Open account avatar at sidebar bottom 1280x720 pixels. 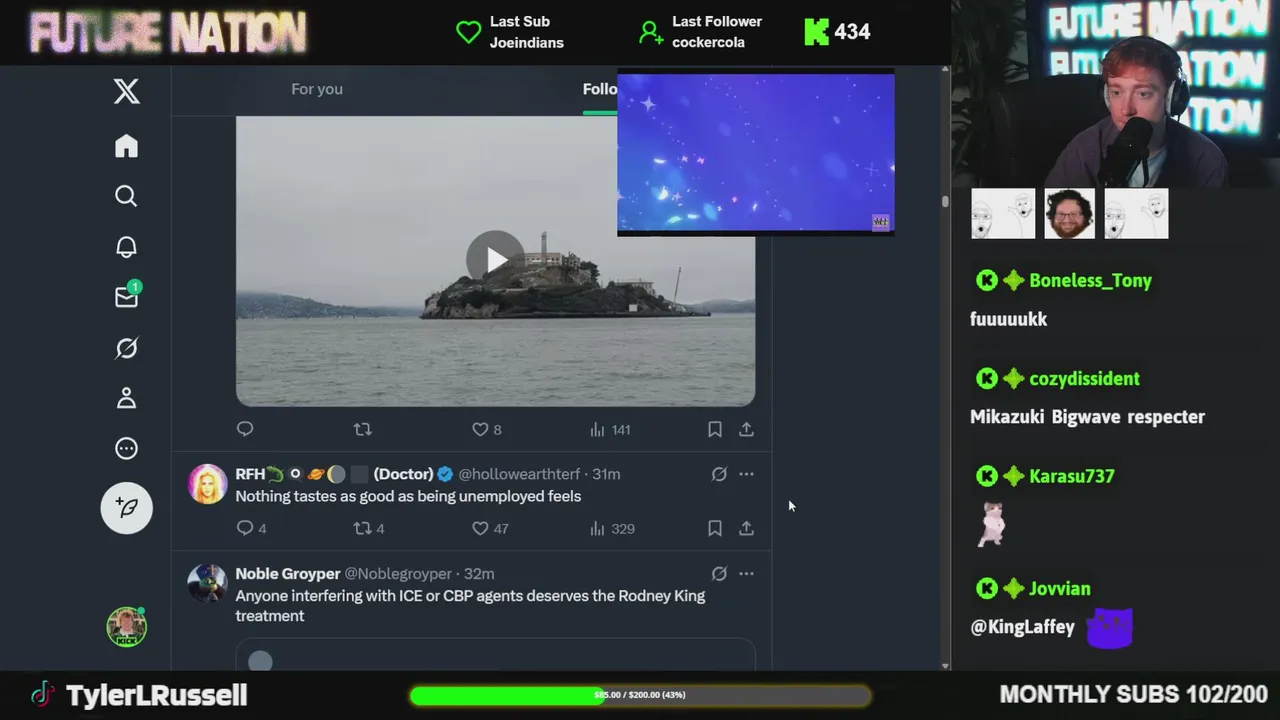(x=127, y=627)
